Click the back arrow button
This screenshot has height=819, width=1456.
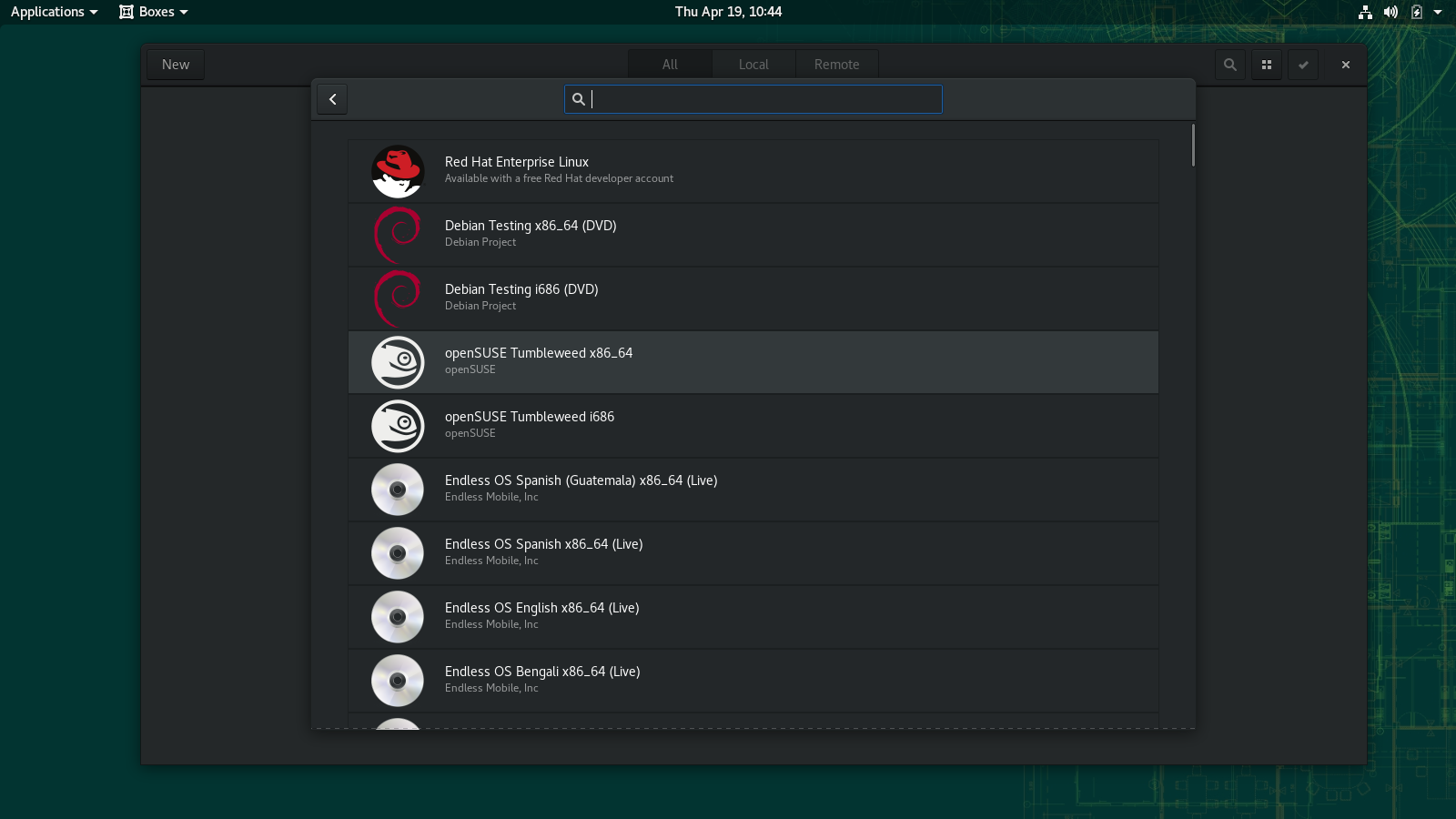(332, 99)
